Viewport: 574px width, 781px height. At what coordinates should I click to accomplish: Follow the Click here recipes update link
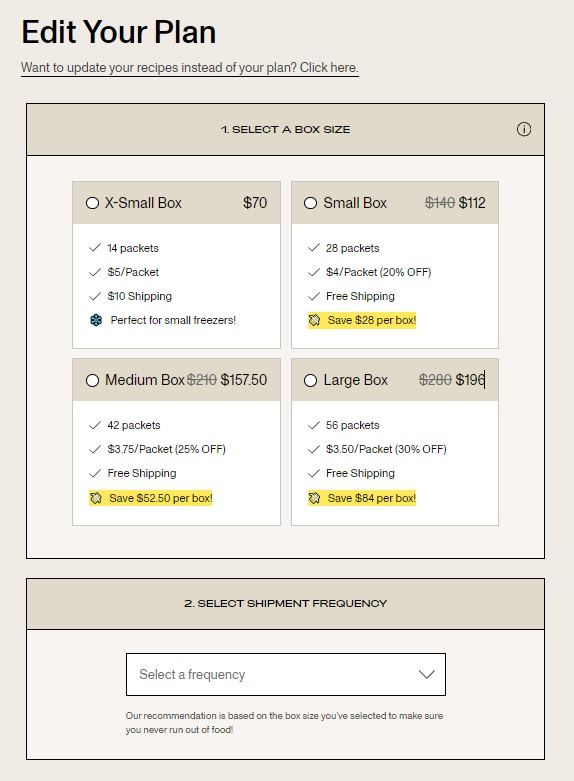[329, 67]
